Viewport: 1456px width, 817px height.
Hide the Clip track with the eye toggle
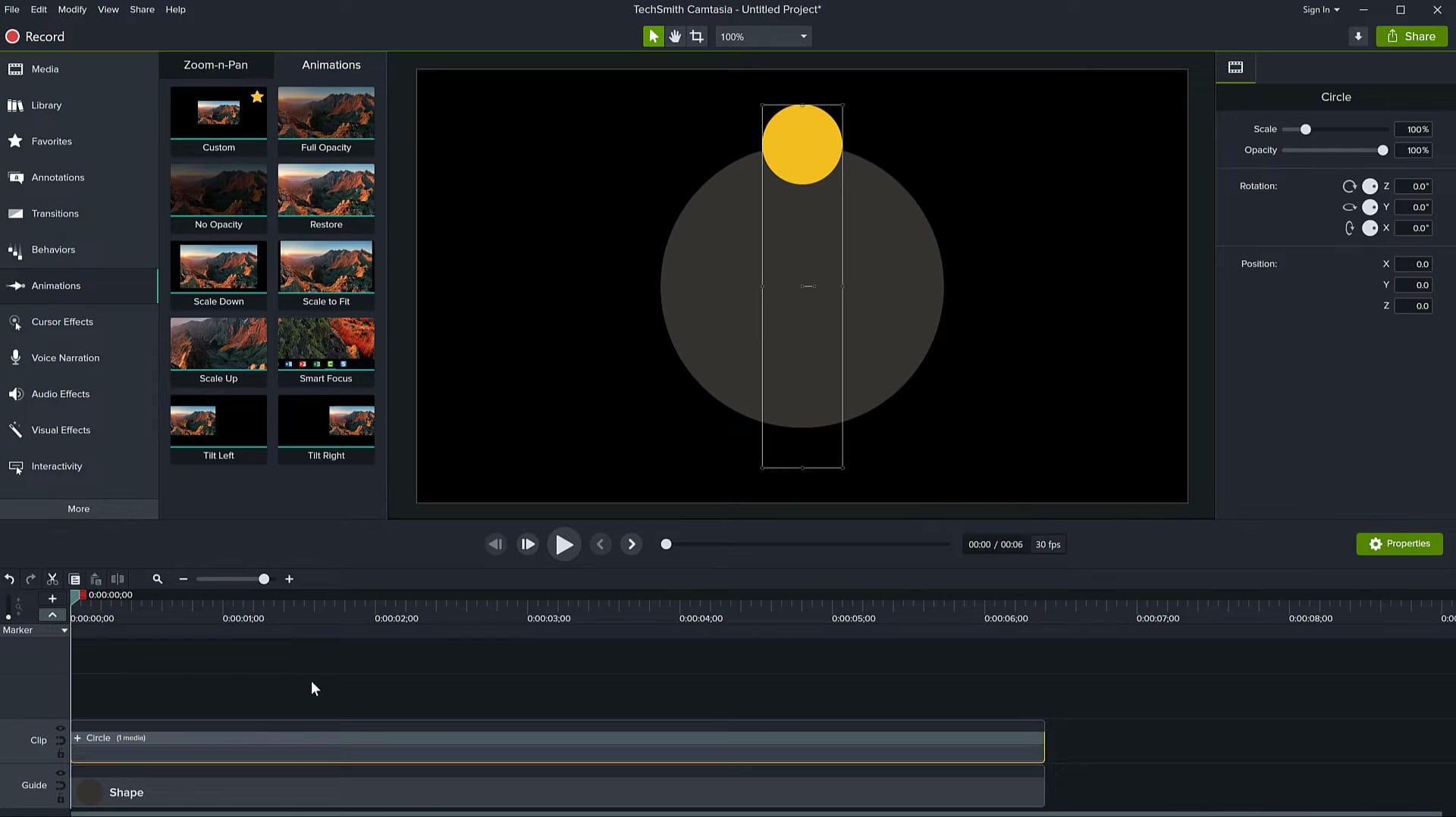[61, 728]
